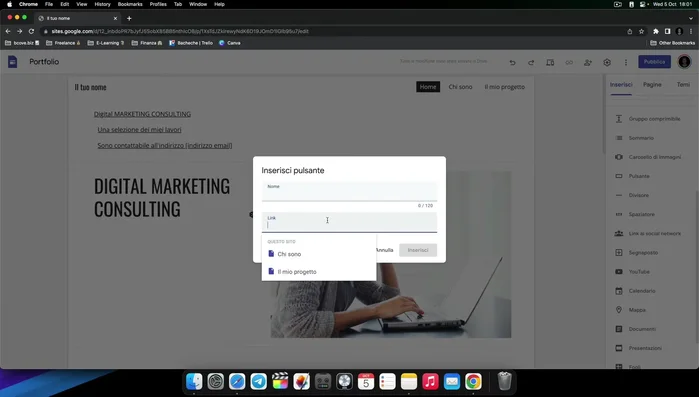Open the Finanza bookmarks folder
The image size is (699, 397).
(x=147, y=43)
